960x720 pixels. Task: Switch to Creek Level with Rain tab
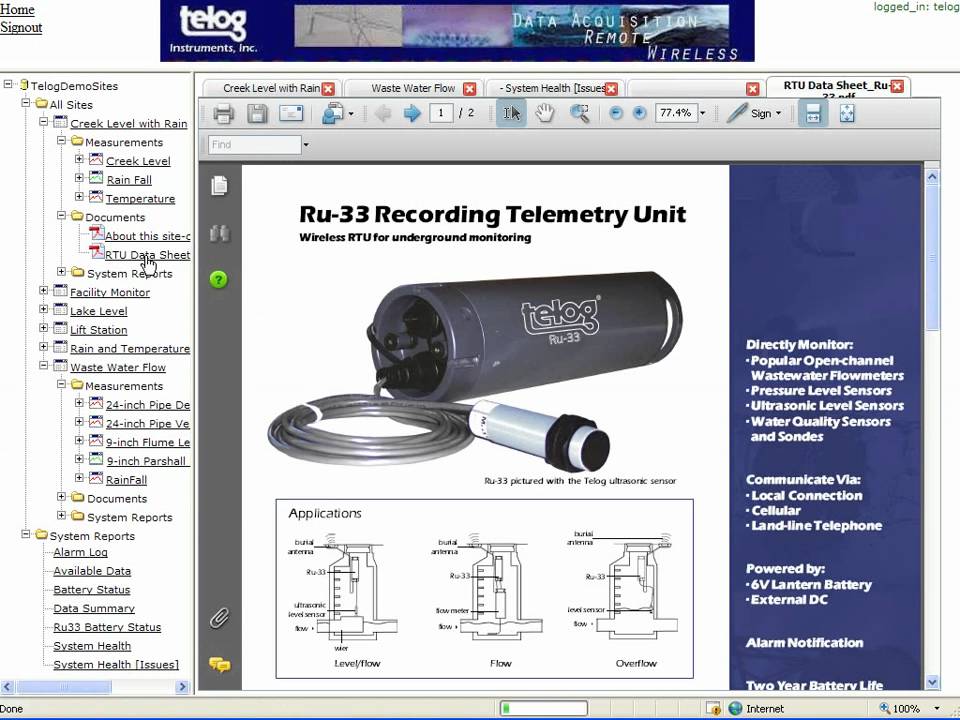(x=271, y=89)
